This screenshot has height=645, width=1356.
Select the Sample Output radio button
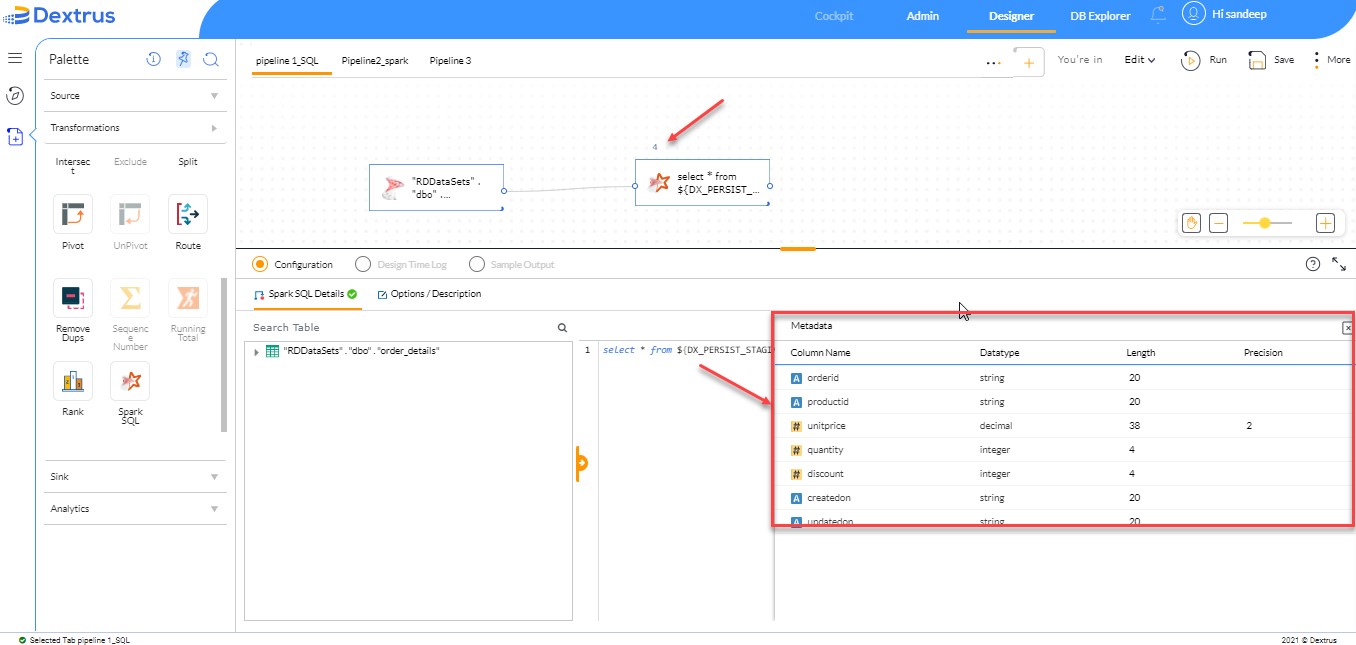coord(476,264)
